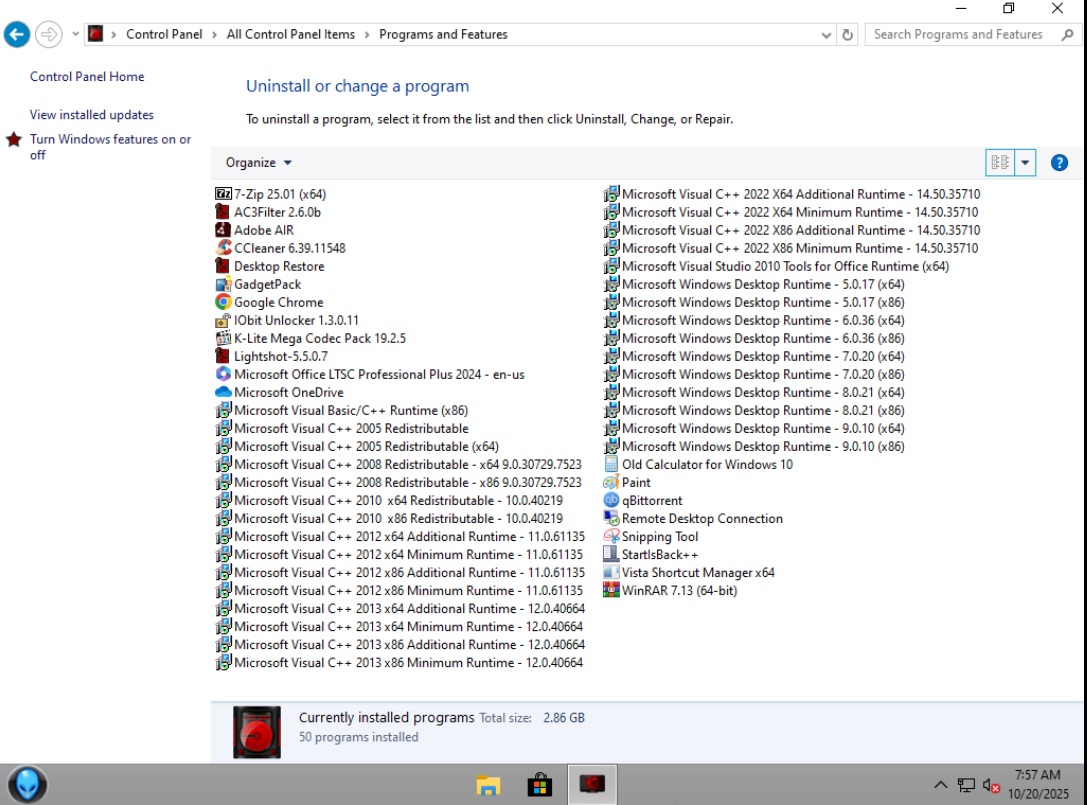Click the StartIsBack++ icon
The width and height of the screenshot is (1087, 805).
(611, 555)
